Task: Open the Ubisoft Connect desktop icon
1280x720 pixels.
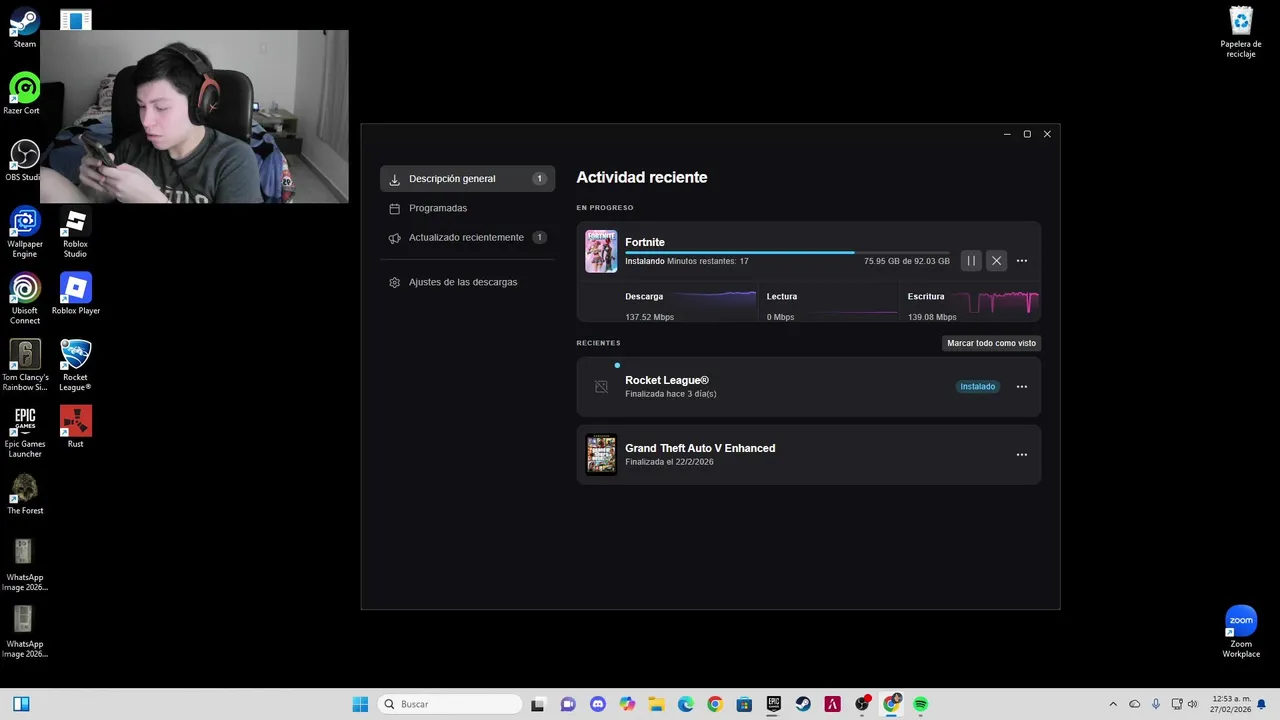Action: 25,298
